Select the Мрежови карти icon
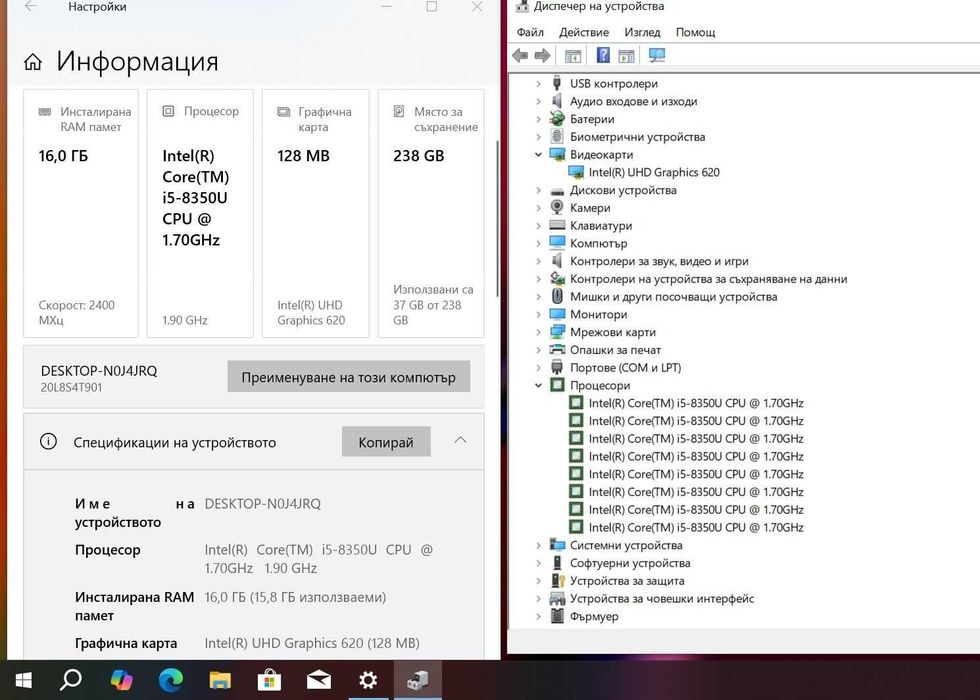980x700 pixels. tap(557, 332)
